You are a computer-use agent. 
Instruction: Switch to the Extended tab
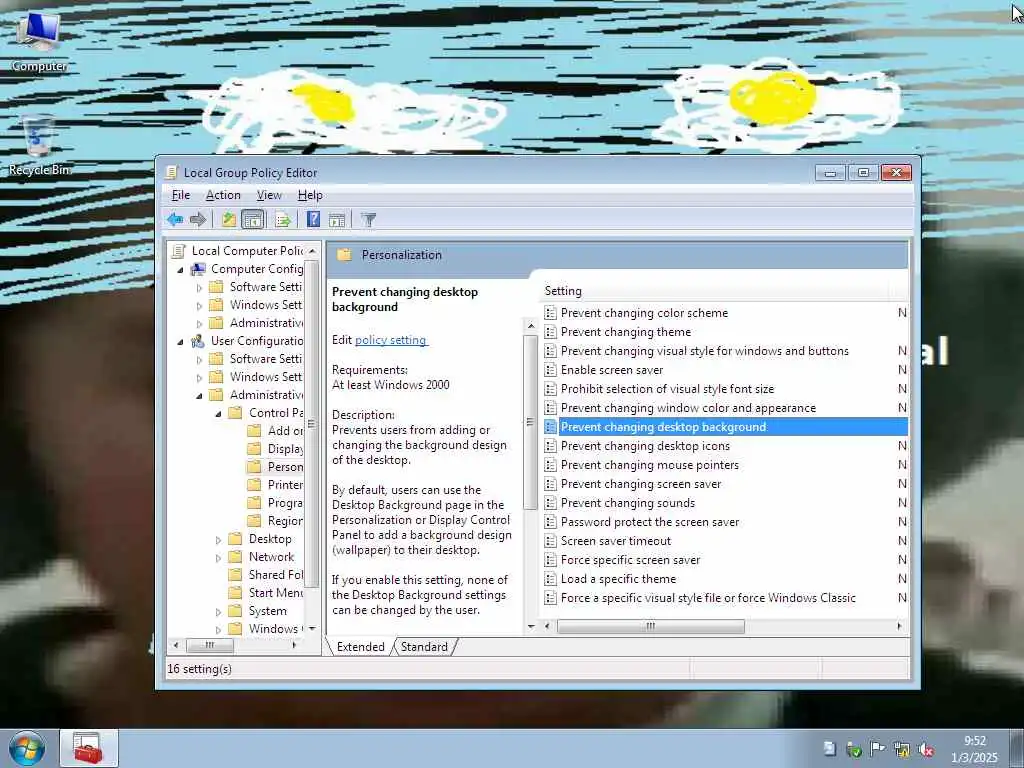360,647
